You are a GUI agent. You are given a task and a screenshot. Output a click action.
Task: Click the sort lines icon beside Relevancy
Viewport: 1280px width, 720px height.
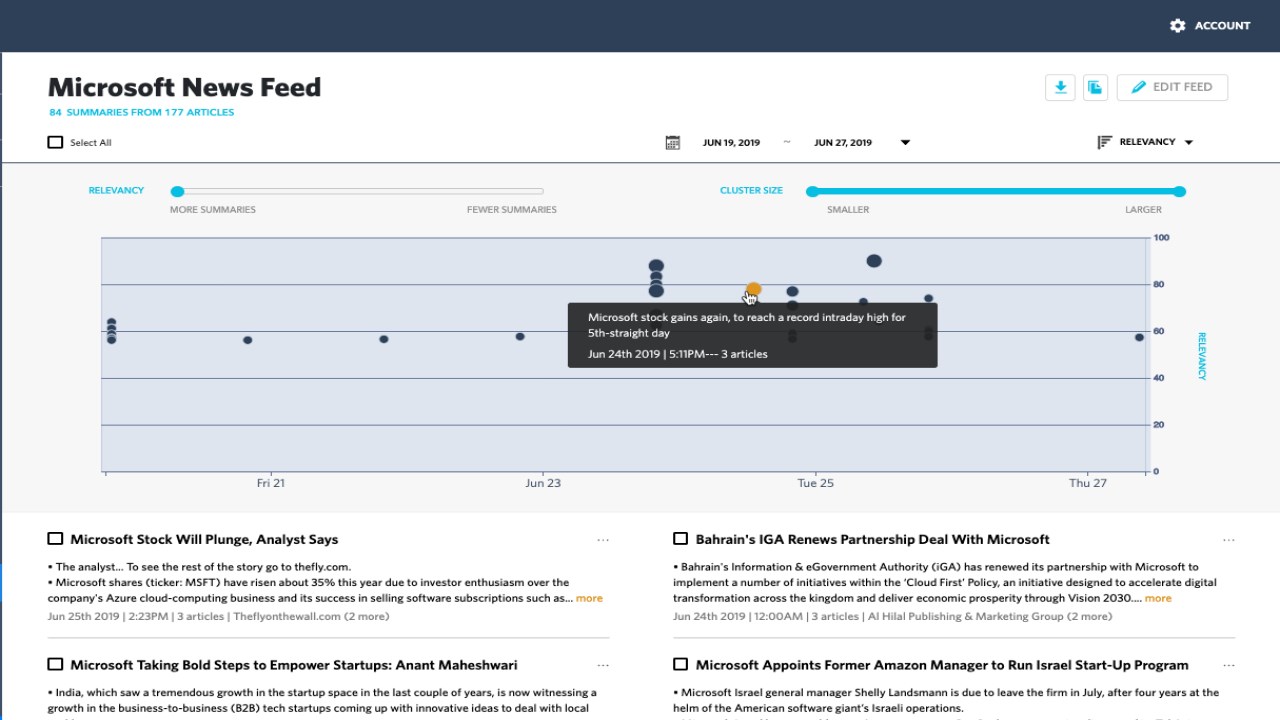1105,142
